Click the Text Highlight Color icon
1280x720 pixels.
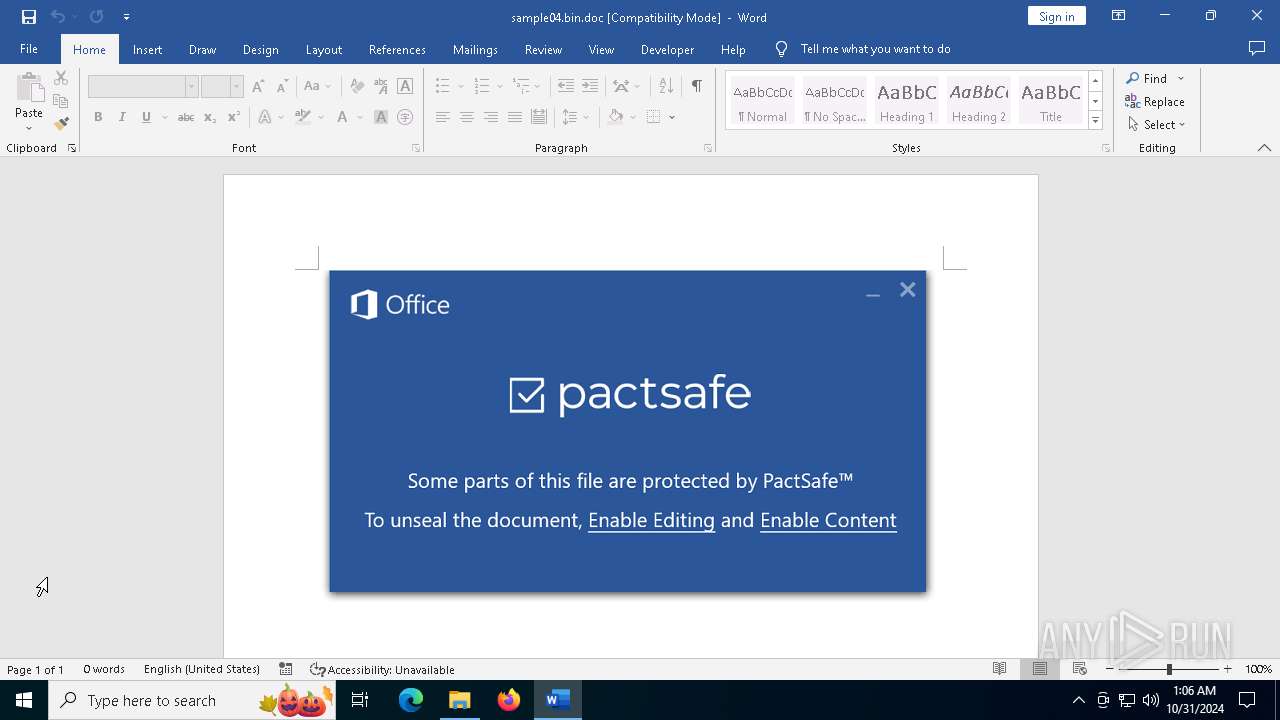(303, 117)
